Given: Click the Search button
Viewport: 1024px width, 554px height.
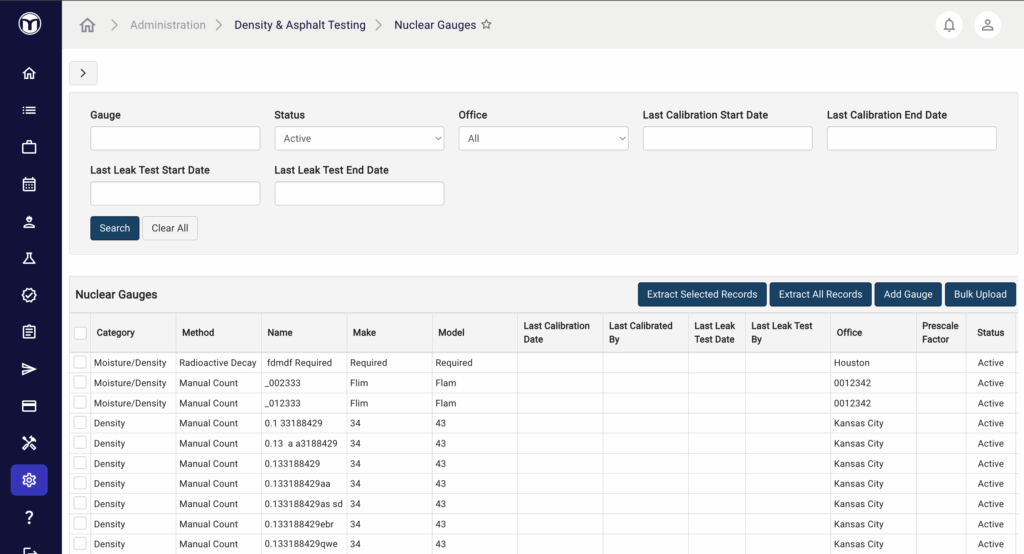Looking at the screenshot, I should (114, 228).
